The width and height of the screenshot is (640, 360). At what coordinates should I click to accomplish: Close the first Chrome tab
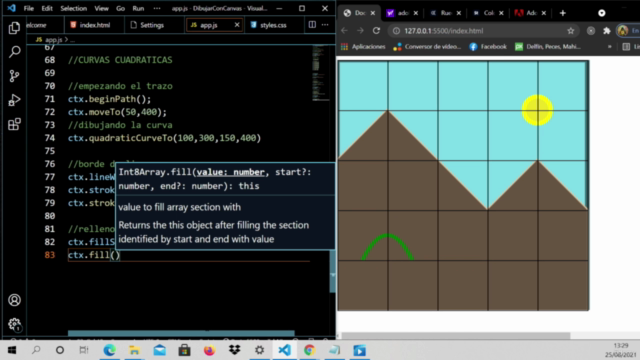point(373,13)
